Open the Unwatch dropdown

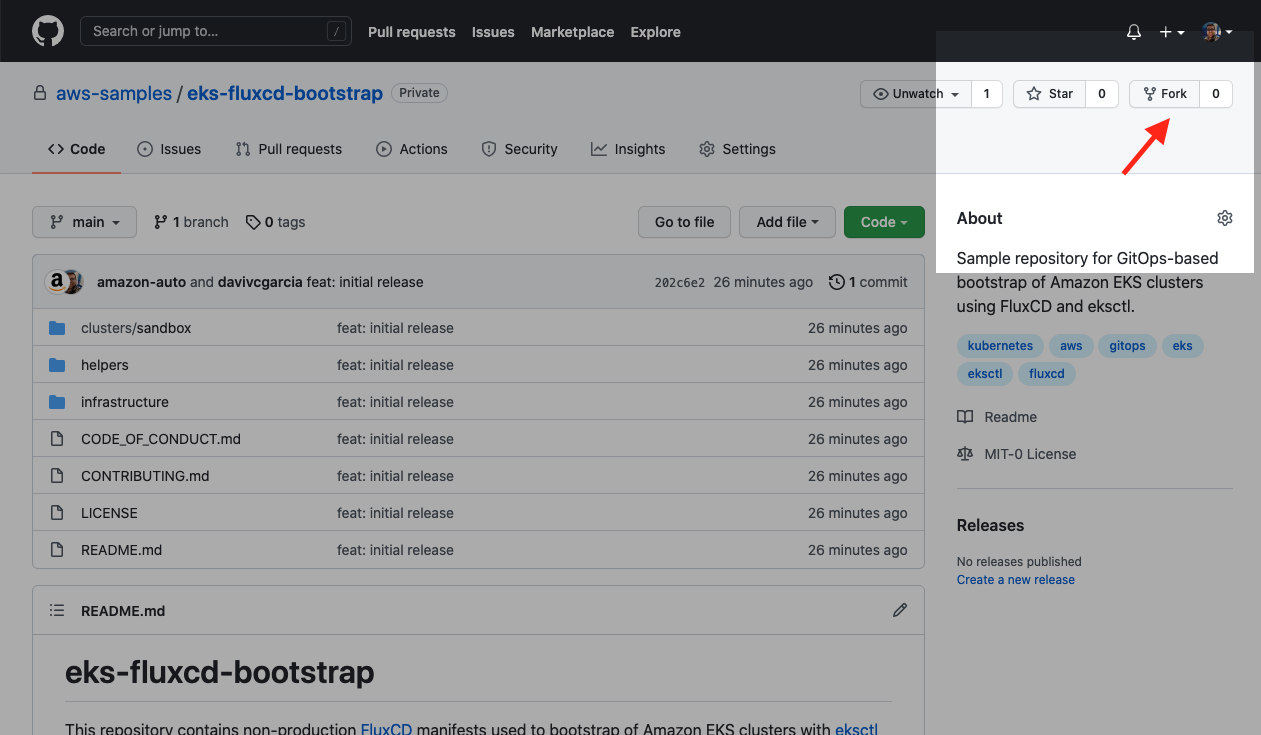pos(916,94)
